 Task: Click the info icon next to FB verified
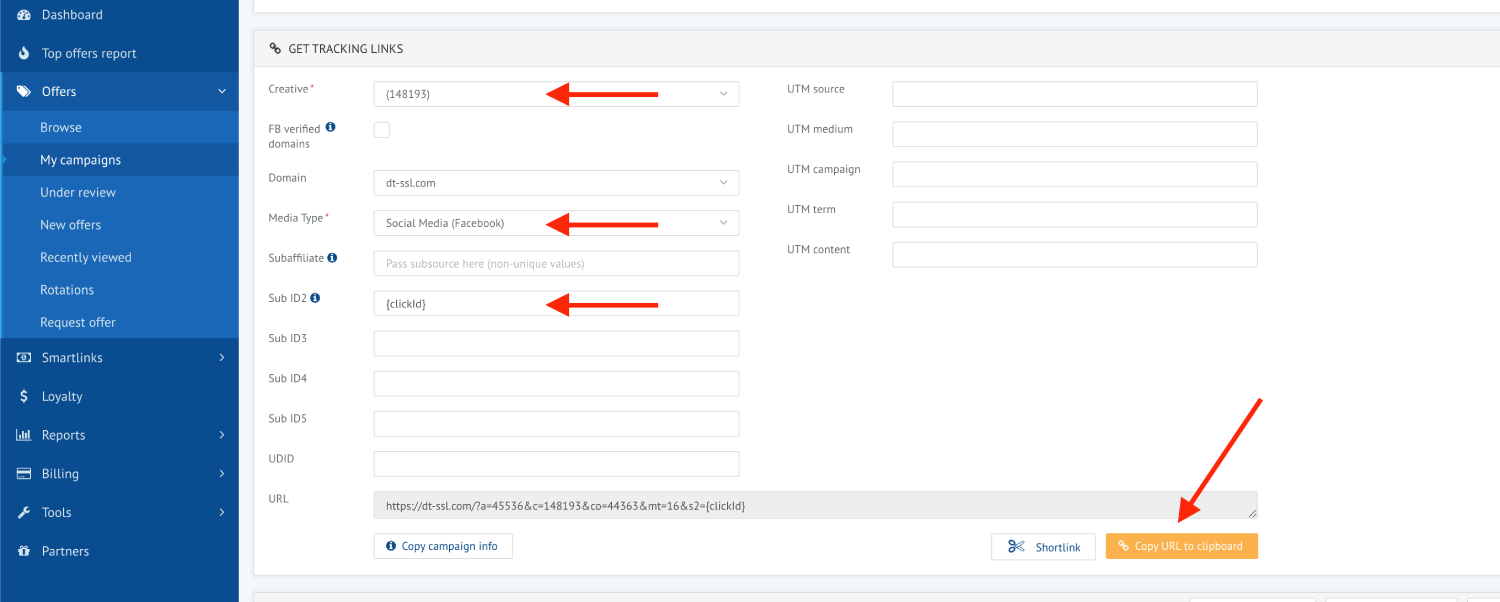click(331, 128)
